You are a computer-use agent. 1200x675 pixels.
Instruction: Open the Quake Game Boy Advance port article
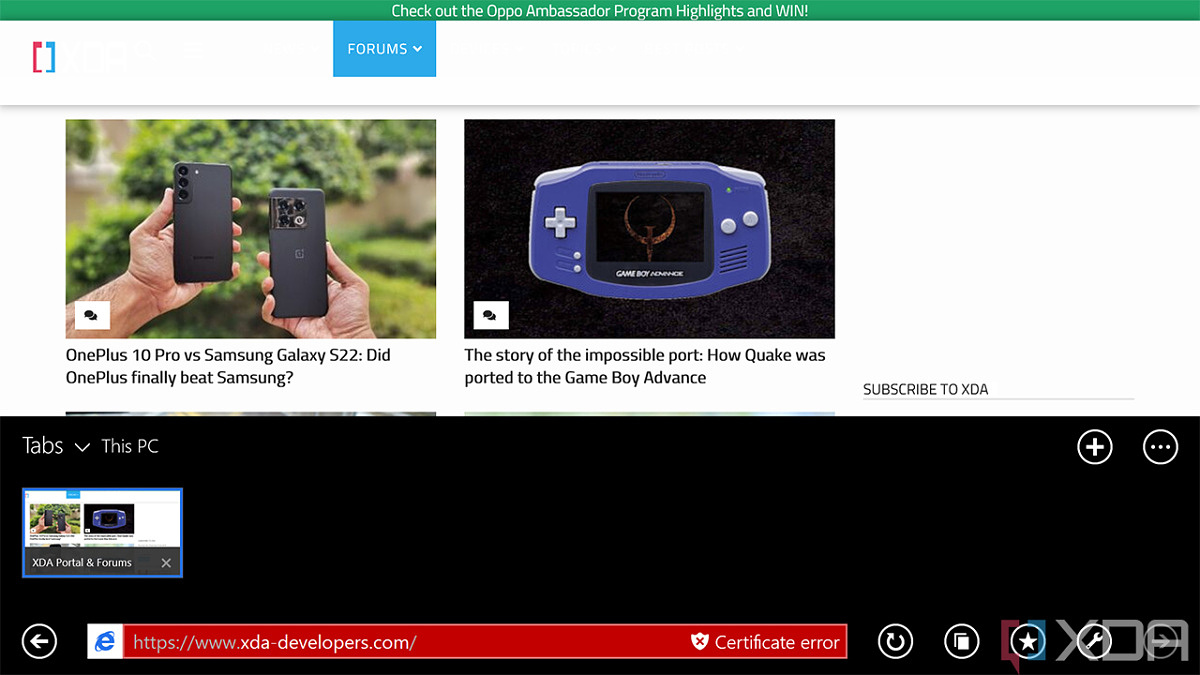coord(645,366)
